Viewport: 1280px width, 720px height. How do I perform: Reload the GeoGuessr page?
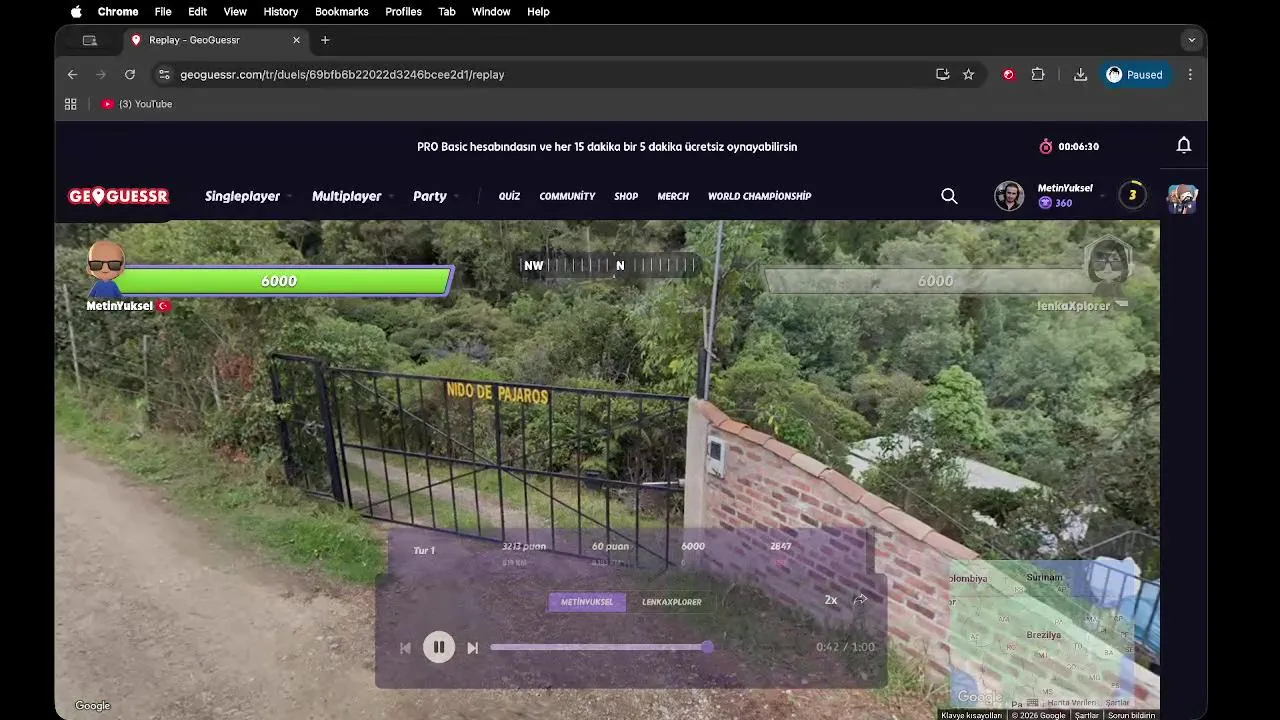129,74
